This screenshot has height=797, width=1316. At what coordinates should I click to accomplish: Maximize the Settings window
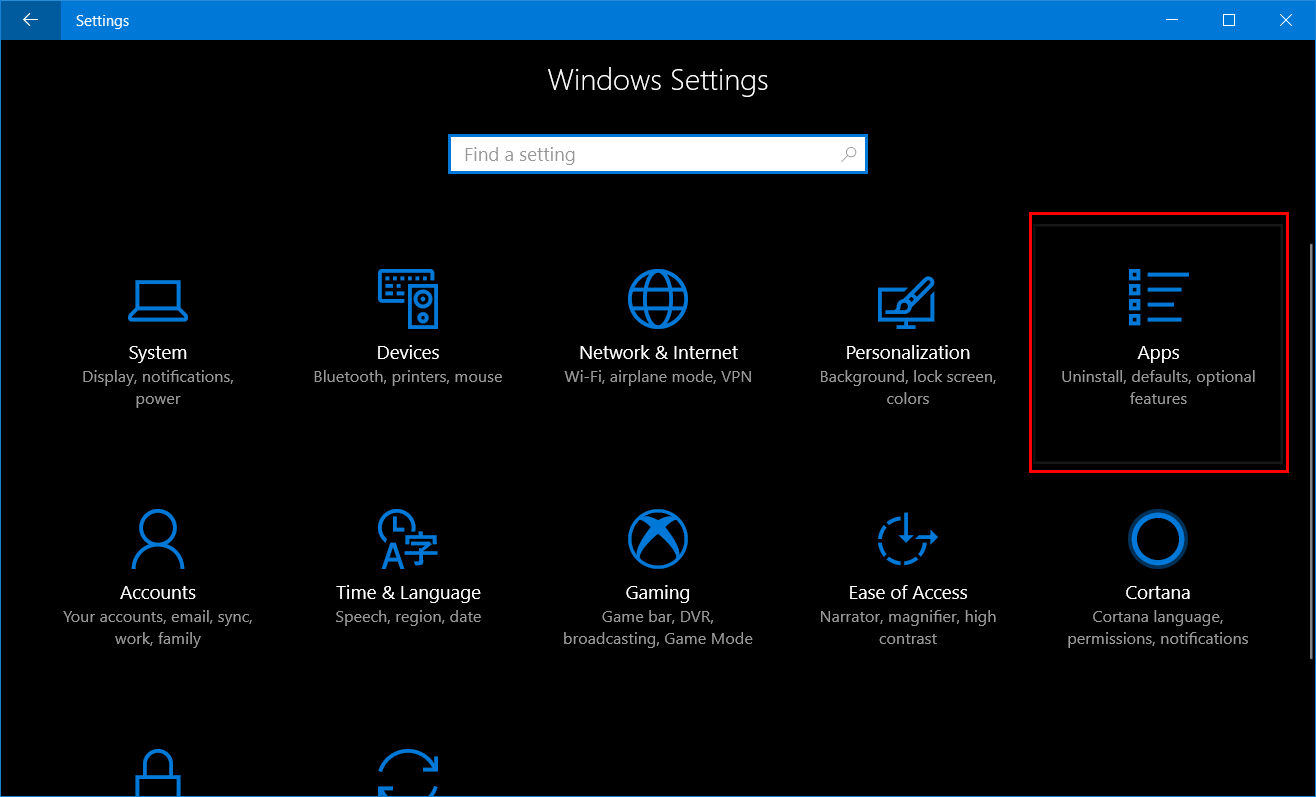pyautogui.click(x=1229, y=20)
